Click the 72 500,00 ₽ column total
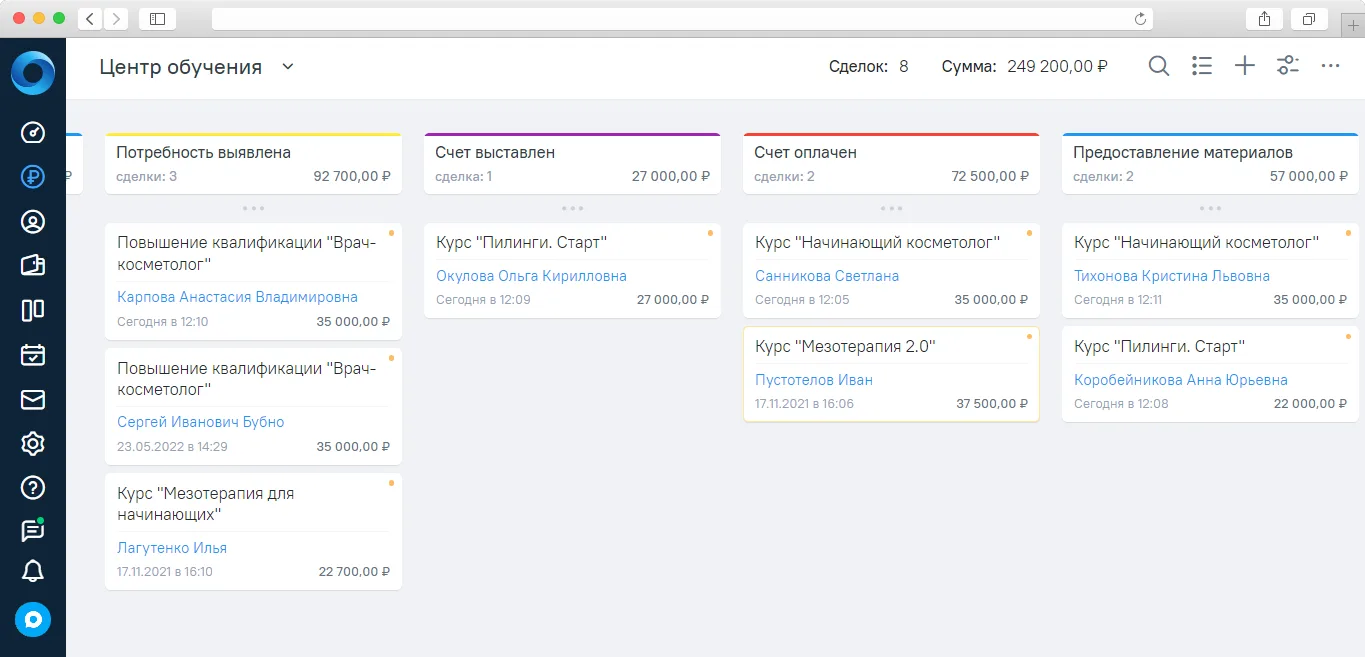Viewport: 1365px width, 657px height. click(990, 176)
